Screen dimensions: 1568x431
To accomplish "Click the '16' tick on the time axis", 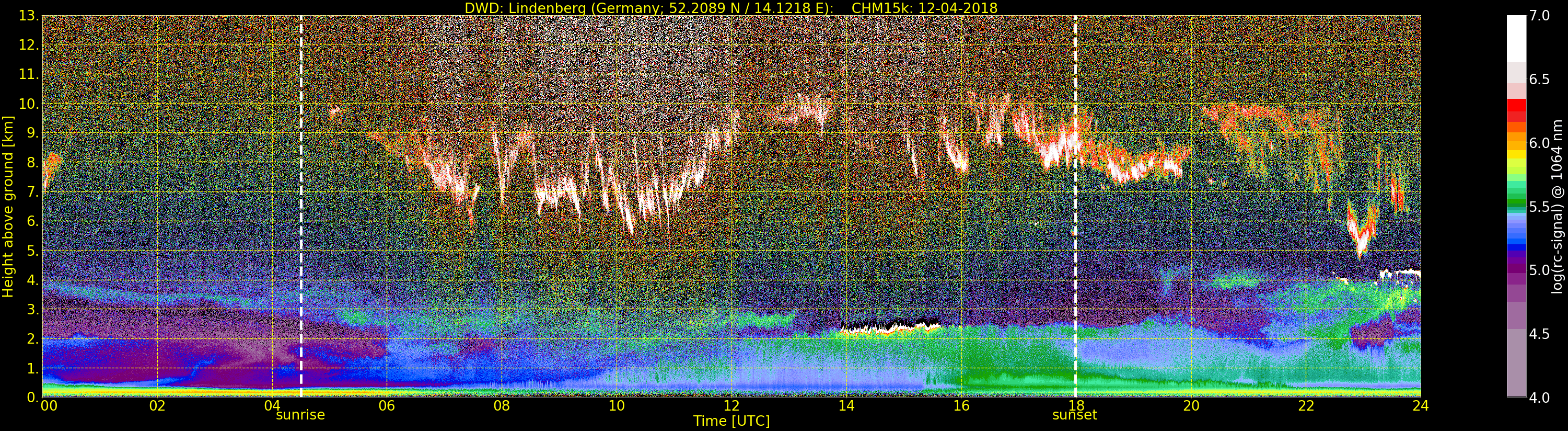I will (961, 405).
